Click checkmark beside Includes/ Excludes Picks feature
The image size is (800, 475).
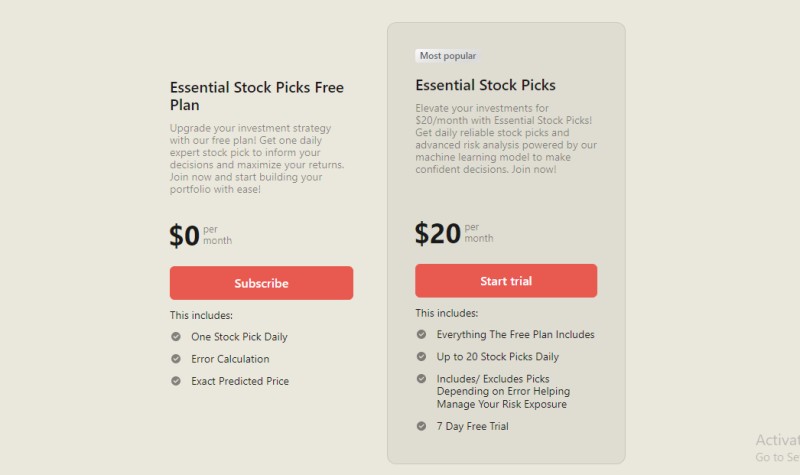pyautogui.click(x=421, y=379)
